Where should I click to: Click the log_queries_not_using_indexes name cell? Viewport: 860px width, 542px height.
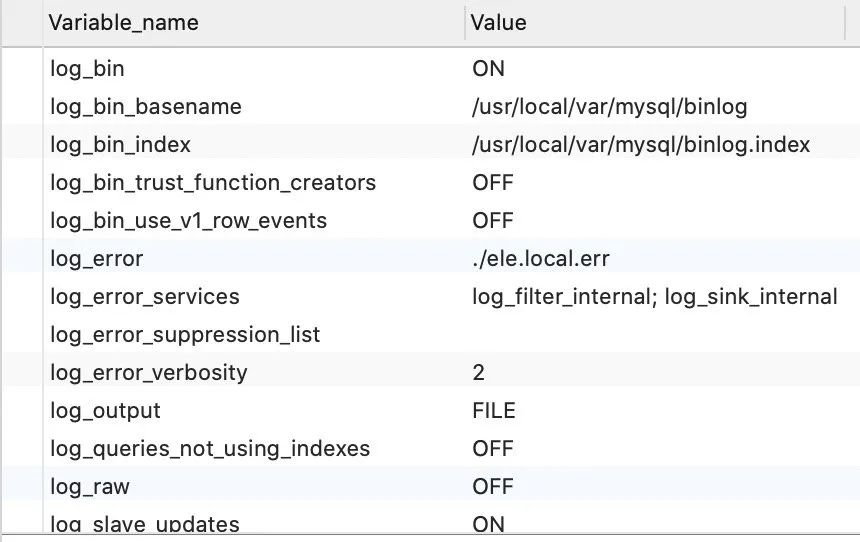210,449
